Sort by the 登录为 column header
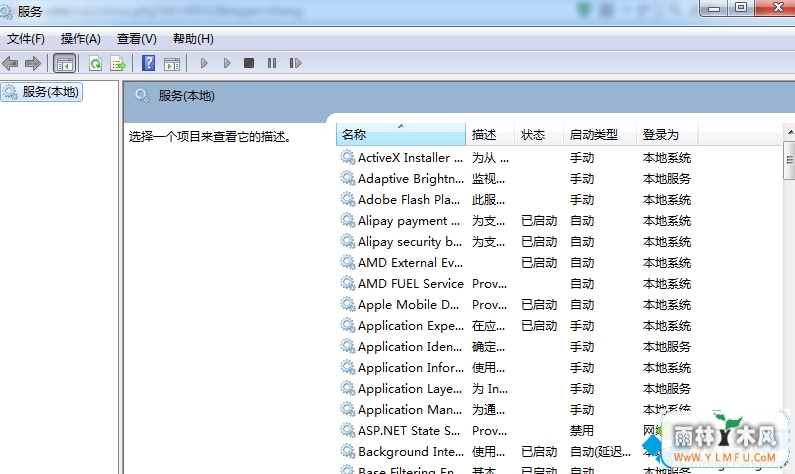 [667, 134]
